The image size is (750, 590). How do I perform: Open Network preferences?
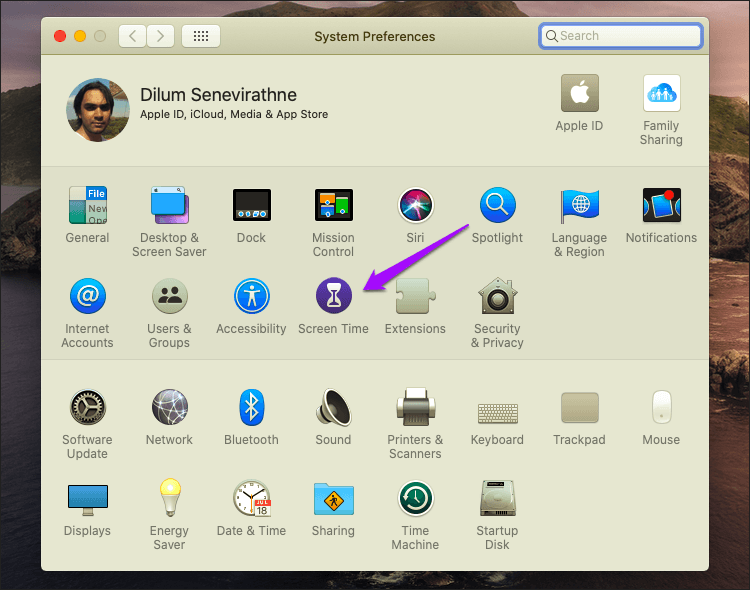click(170, 407)
